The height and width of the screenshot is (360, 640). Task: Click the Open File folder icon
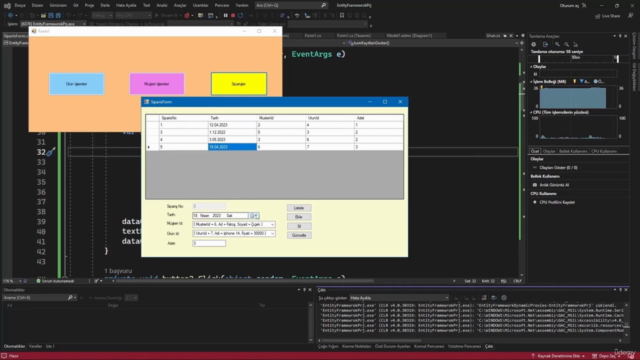pos(43,16)
